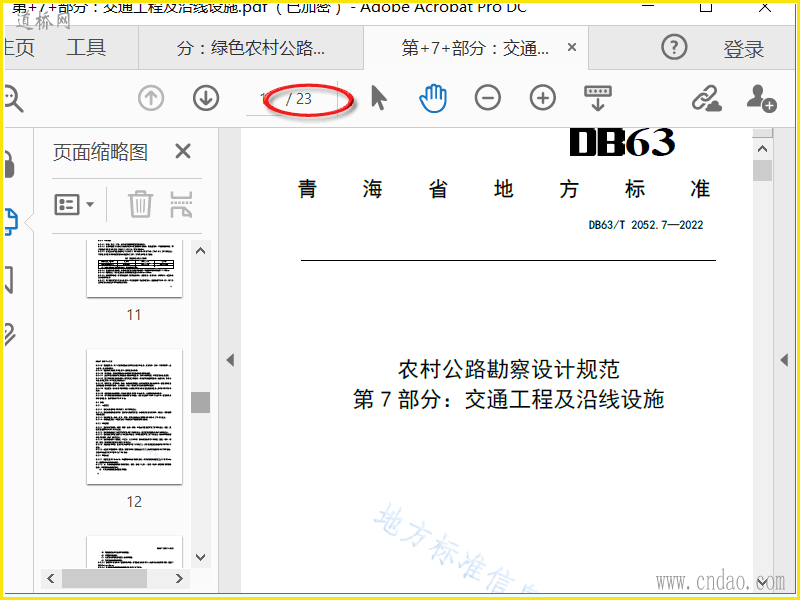Image resolution: width=800 pixels, height=600 pixels.
Task: Click thumbnail panel scroll left arrow
Action: [x=51, y=579]
